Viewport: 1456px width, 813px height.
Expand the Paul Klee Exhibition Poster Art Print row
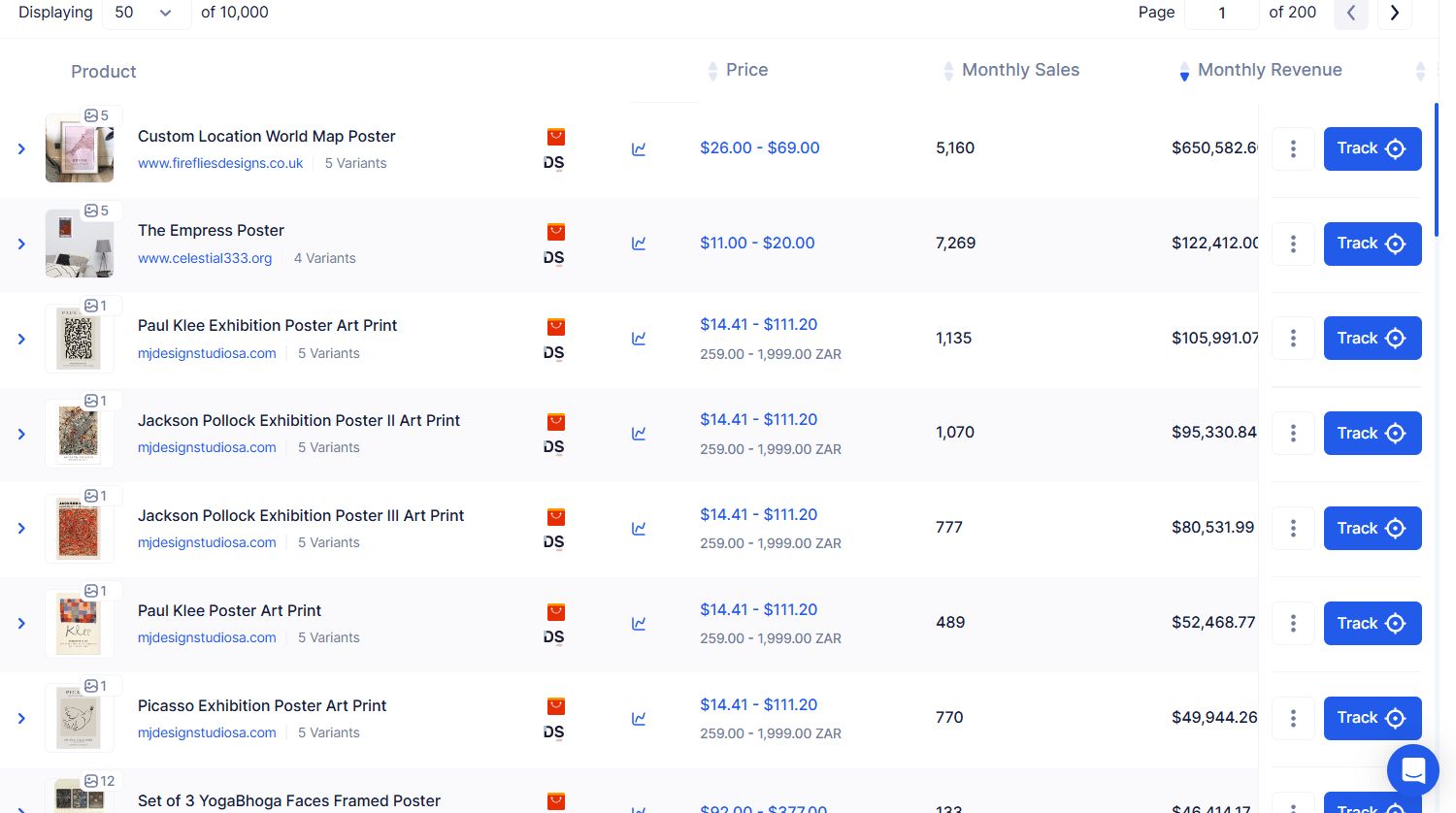(21, 339)
